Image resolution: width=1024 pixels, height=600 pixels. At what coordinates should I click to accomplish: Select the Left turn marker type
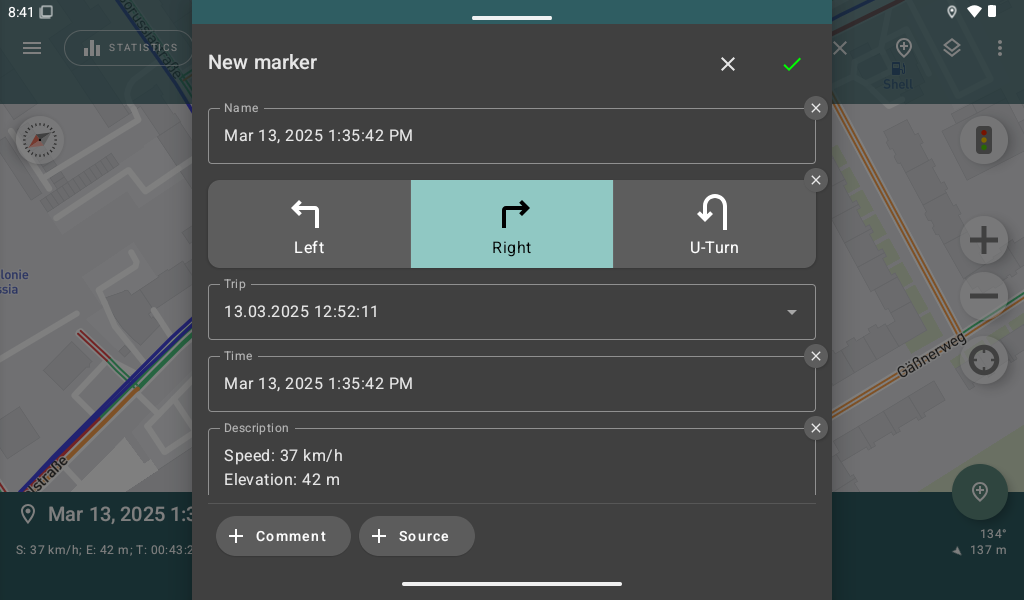[308, 224]
